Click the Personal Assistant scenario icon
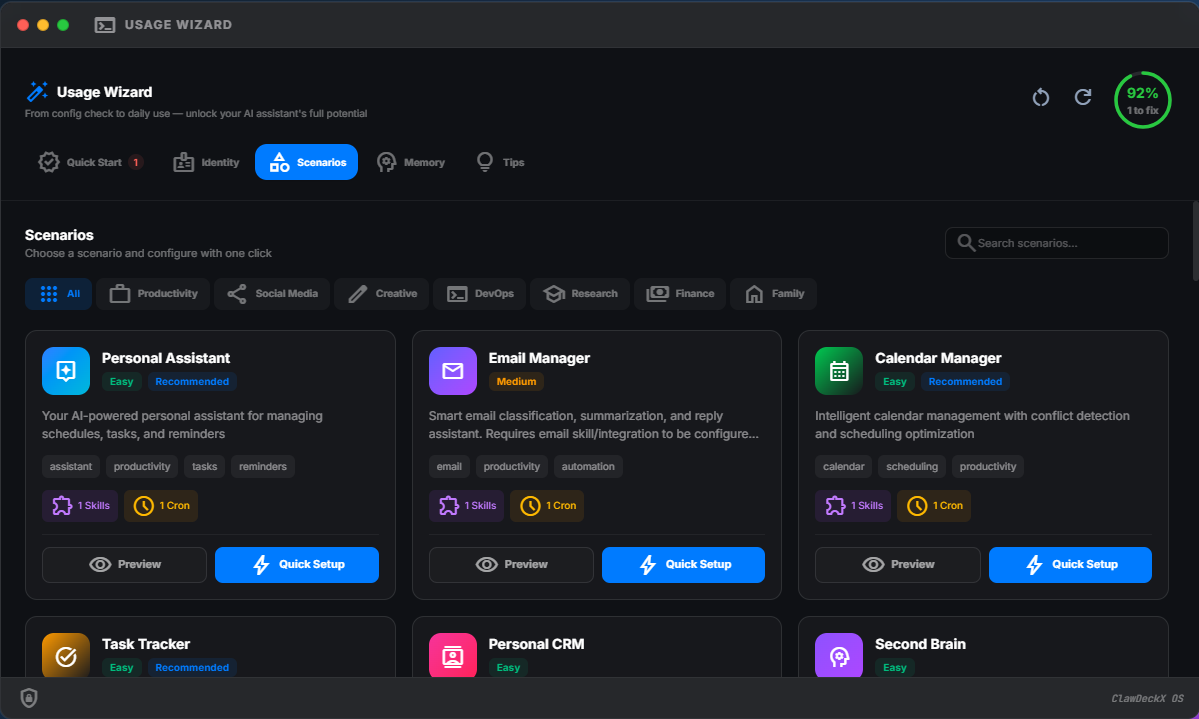 click(66, 371)
